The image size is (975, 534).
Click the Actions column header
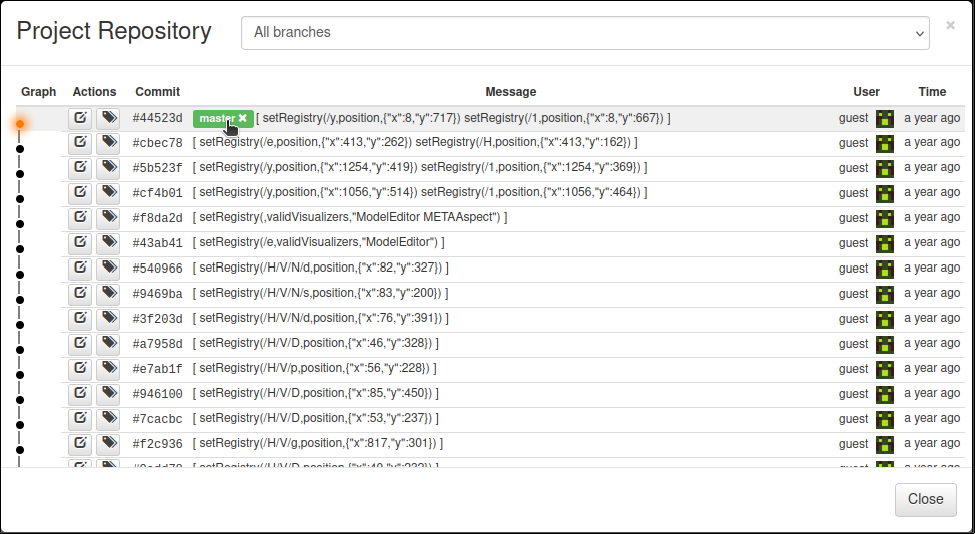[95, 91]
